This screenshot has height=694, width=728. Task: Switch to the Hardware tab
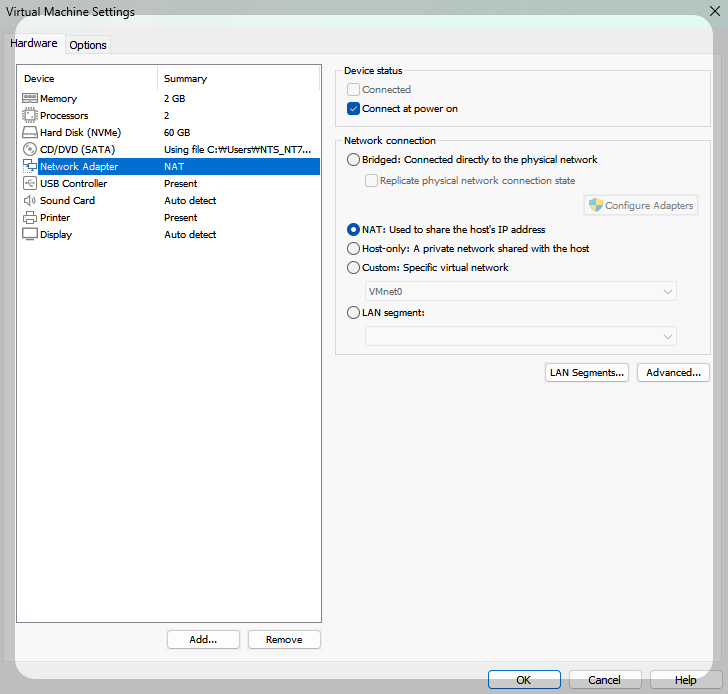pos(33,43)
